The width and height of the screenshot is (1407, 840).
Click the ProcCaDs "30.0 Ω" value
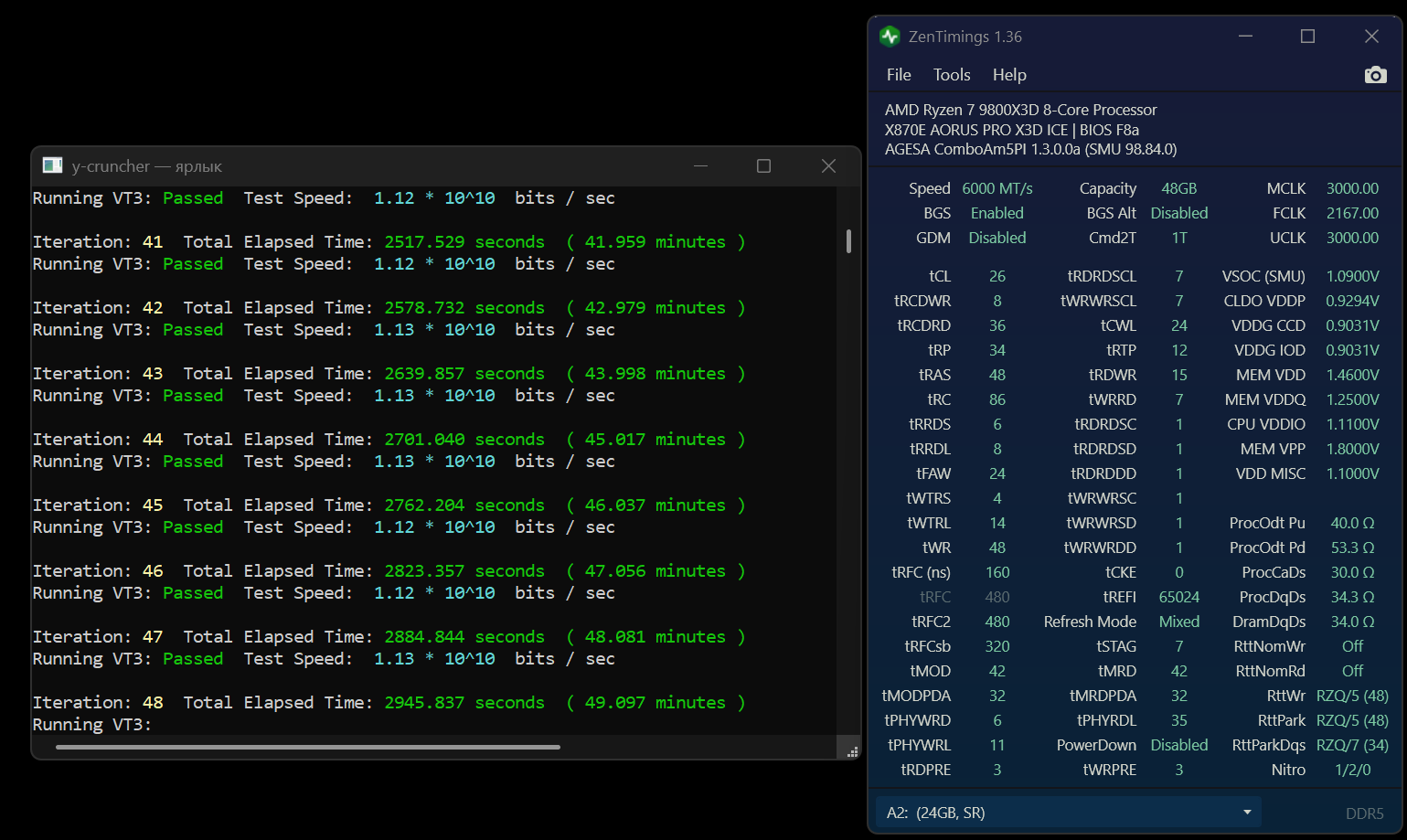coord(1352,572)
